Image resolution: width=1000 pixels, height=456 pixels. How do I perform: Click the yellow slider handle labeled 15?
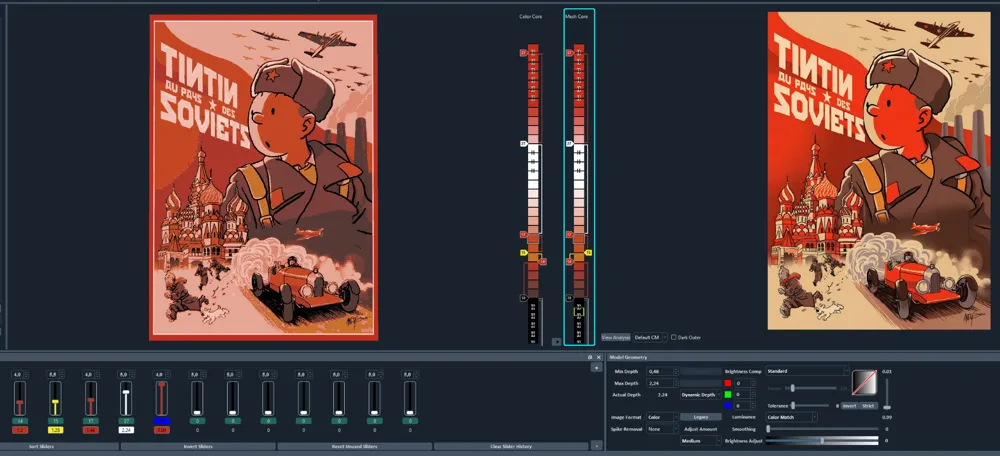click(55, 402)
